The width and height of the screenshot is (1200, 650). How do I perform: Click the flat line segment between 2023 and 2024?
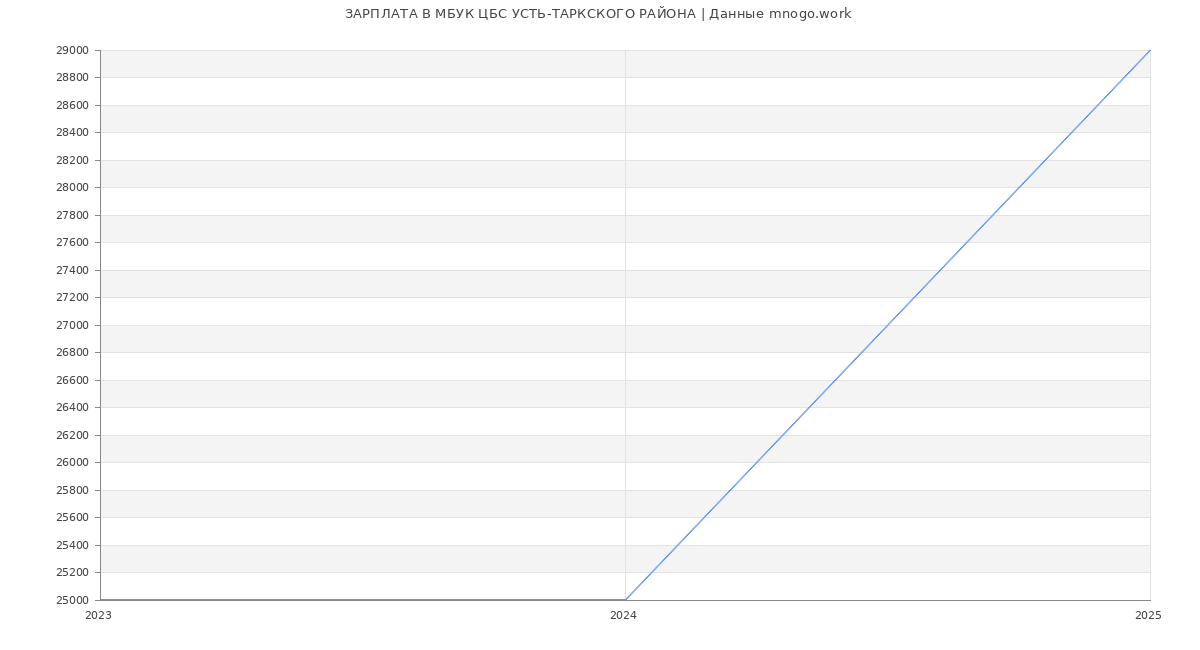(362, 600)
